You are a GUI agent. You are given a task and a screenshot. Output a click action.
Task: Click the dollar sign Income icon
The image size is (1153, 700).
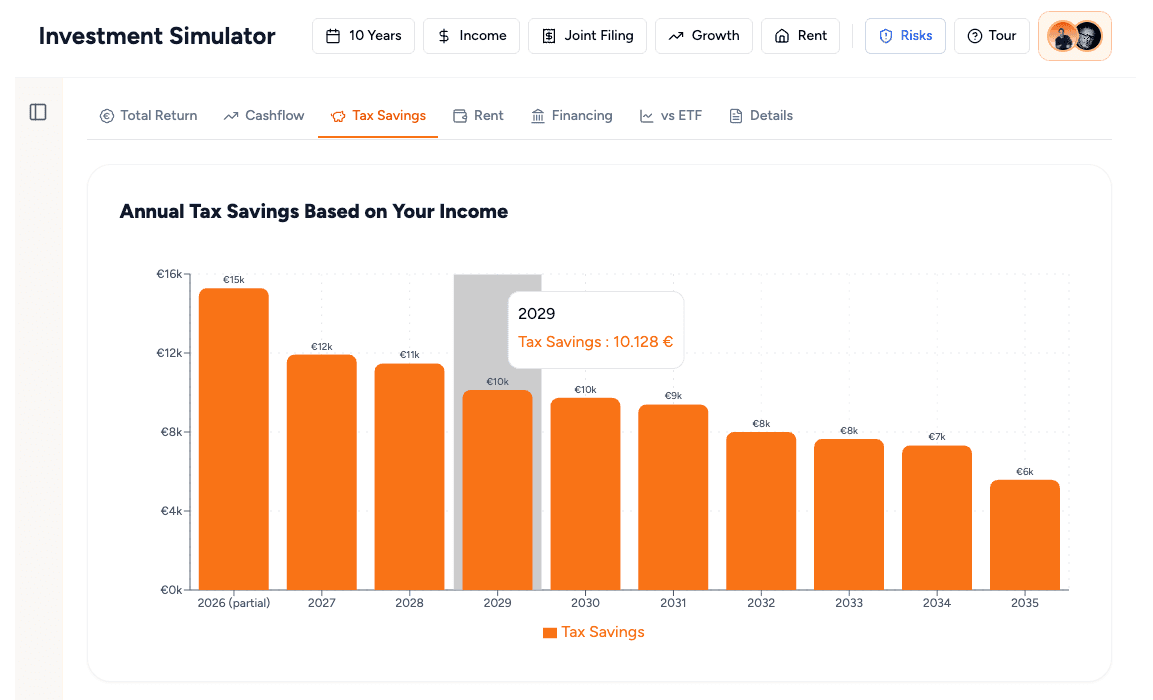pyautogui.click(x=443, y=36)
